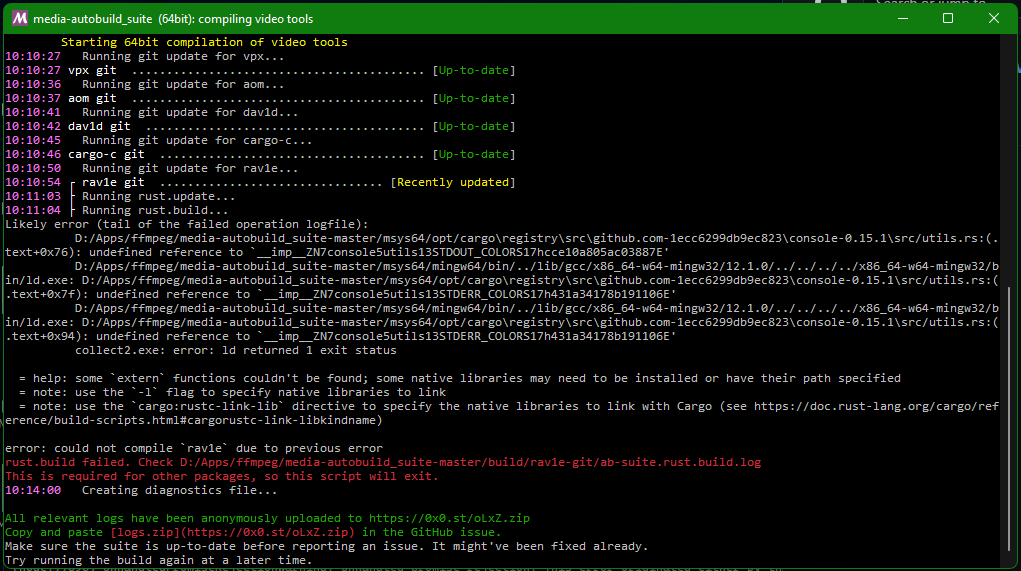1021x571 pixels.
Task: Click the 'Running rust.build...' line
Action: point(155,210)
